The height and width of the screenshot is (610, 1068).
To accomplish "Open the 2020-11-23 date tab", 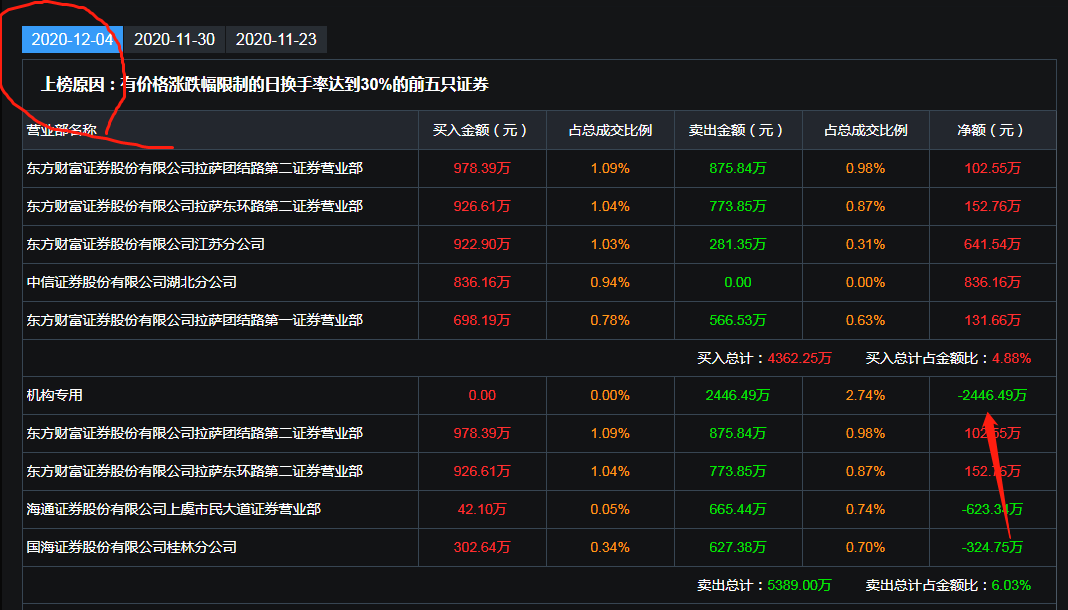I will [x=276, y=39].
